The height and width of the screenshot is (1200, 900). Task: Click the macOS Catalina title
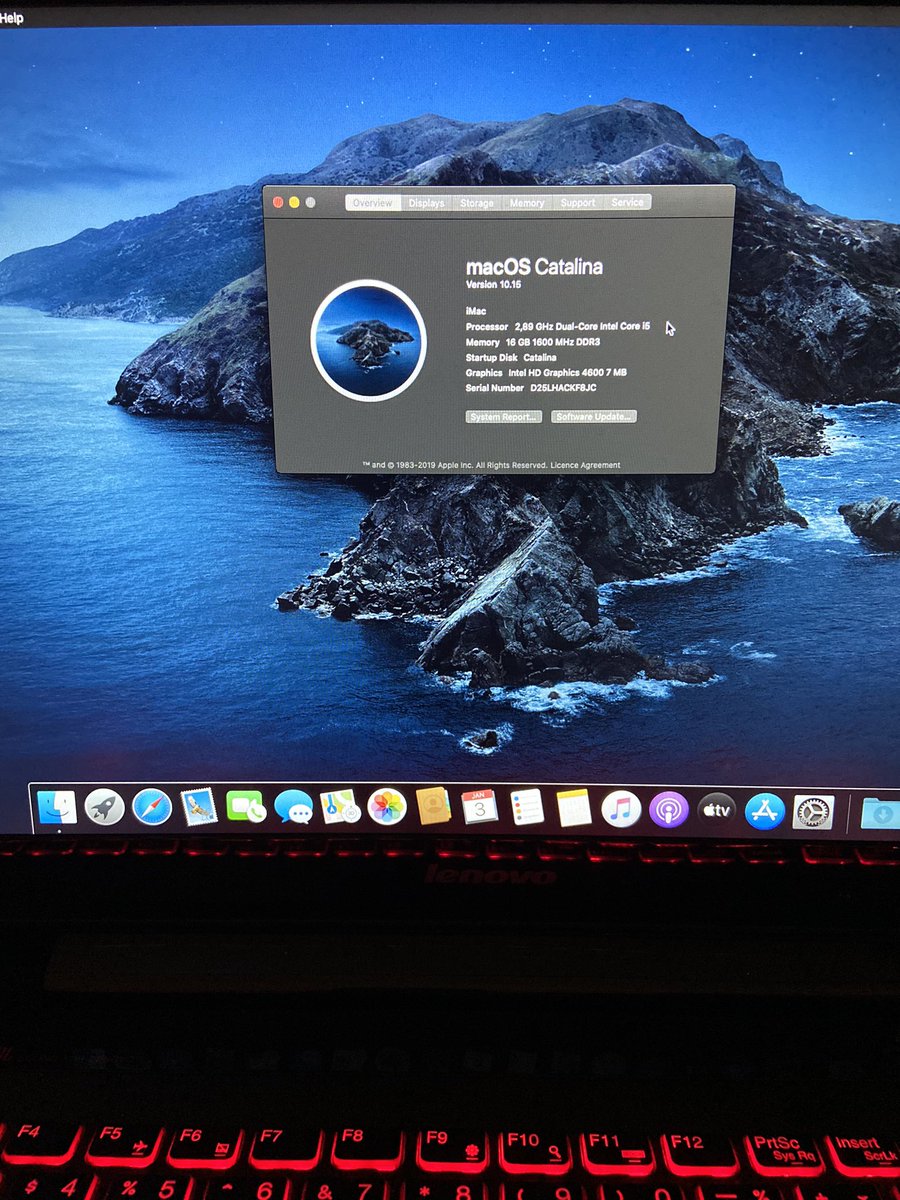(x=534, y=267)
